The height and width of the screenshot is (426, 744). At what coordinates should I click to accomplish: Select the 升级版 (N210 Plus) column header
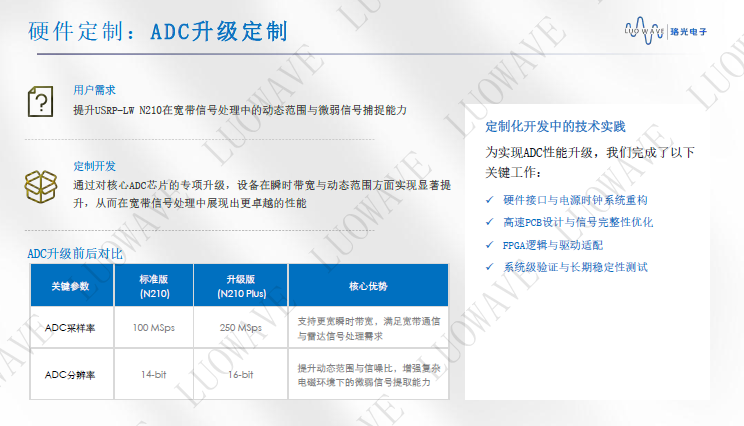(237, 287)
